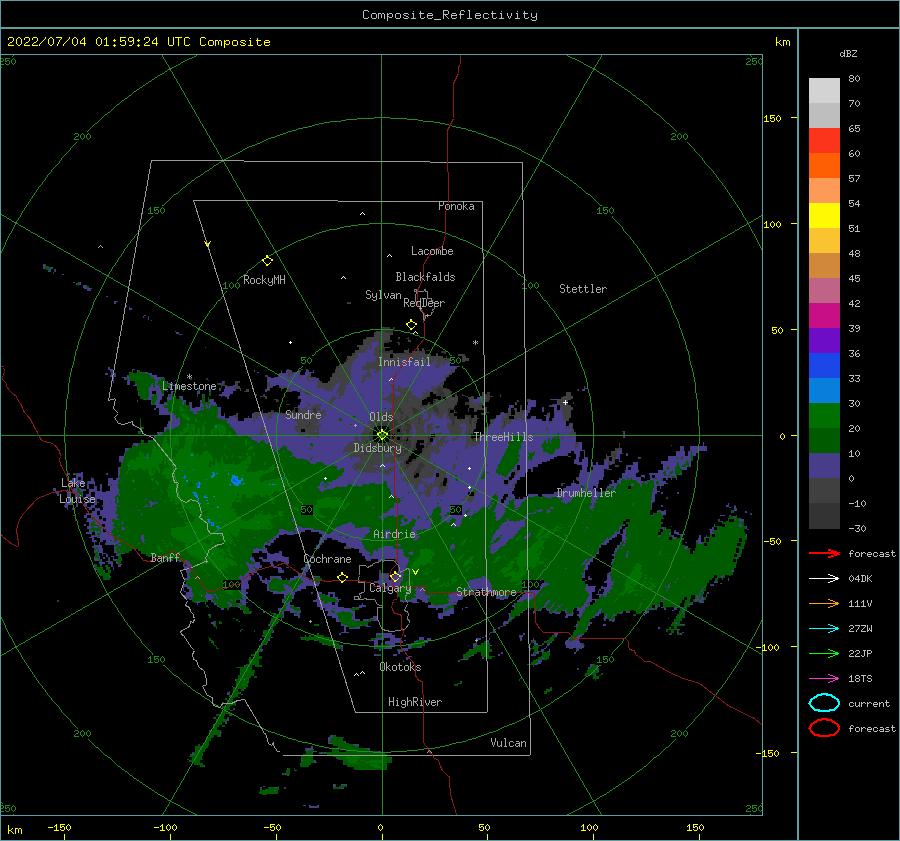The width and height of the screenshot is (900, 841).
Task: Click the km unit label at top right
Action: pyautogui.click(x=782, y=42)
